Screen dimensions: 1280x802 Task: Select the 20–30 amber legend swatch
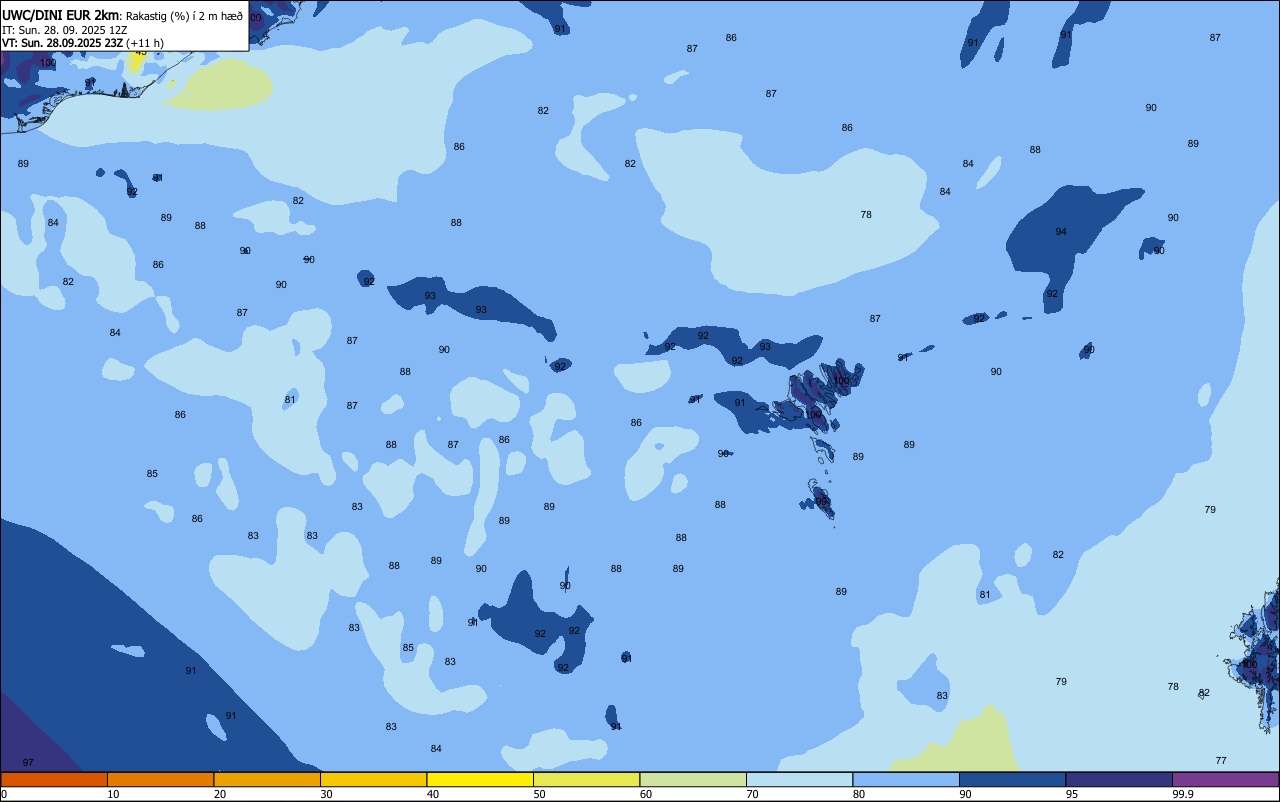(x=267, y=779)
